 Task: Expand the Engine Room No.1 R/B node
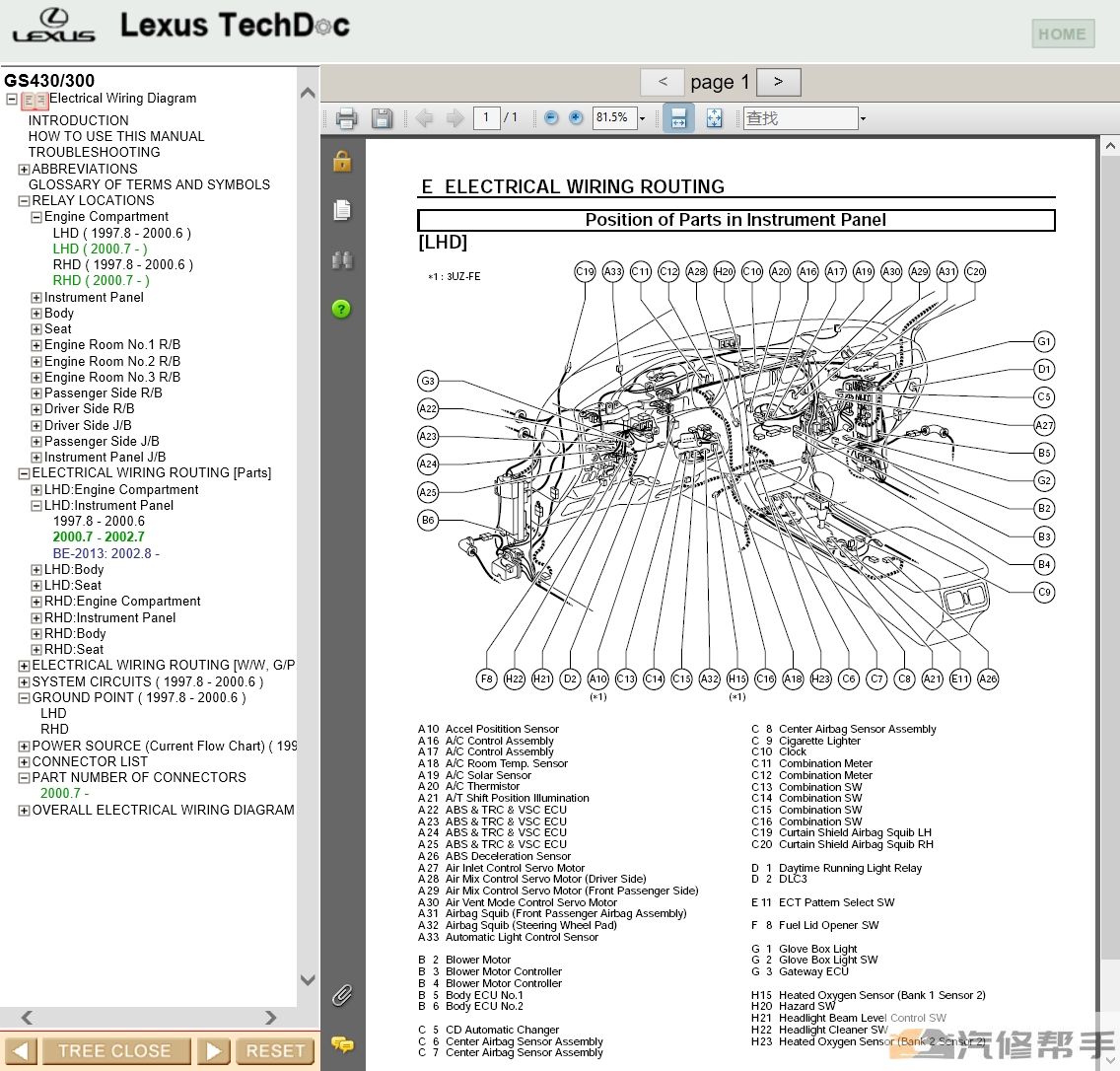36,345
